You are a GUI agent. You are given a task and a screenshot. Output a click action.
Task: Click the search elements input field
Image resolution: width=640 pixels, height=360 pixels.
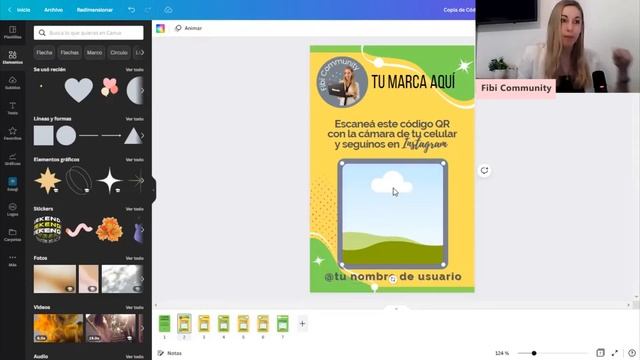pyautogui.click(x=89, y=33)
